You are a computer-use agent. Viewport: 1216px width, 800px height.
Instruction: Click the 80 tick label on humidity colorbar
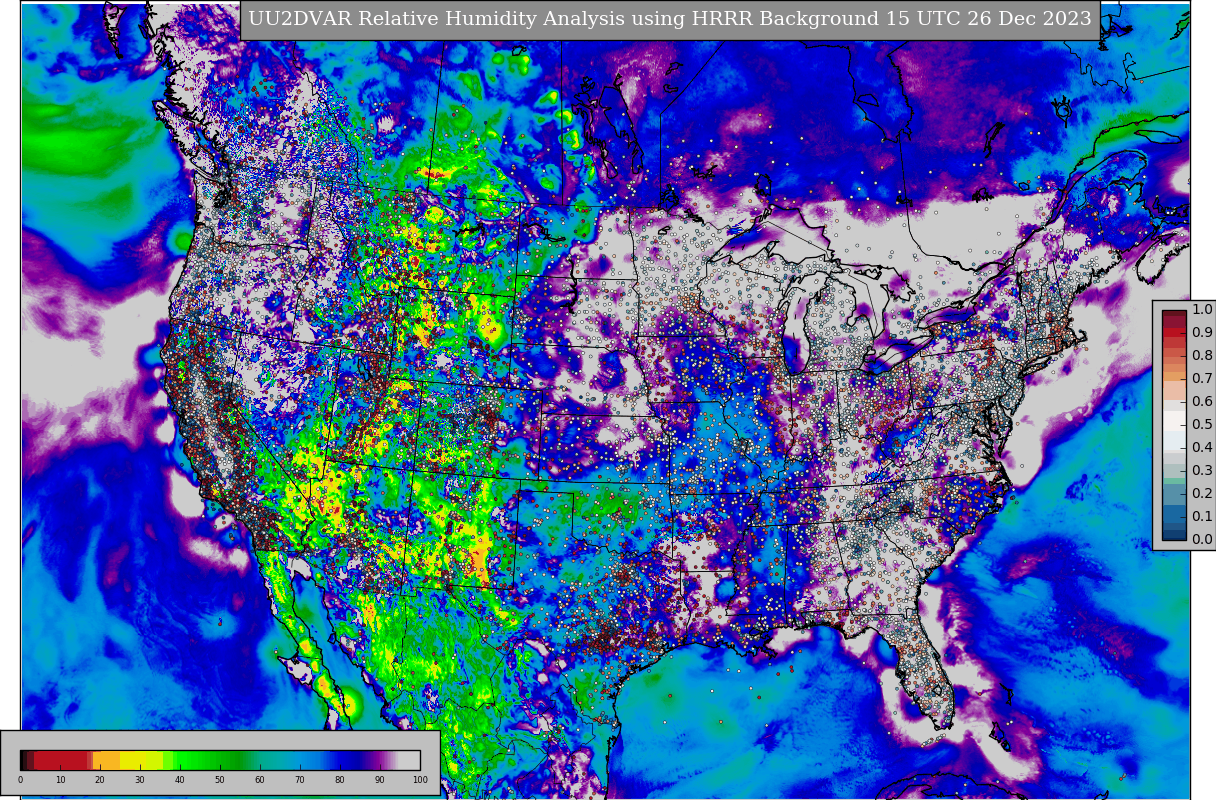click(x=340, y=780)
